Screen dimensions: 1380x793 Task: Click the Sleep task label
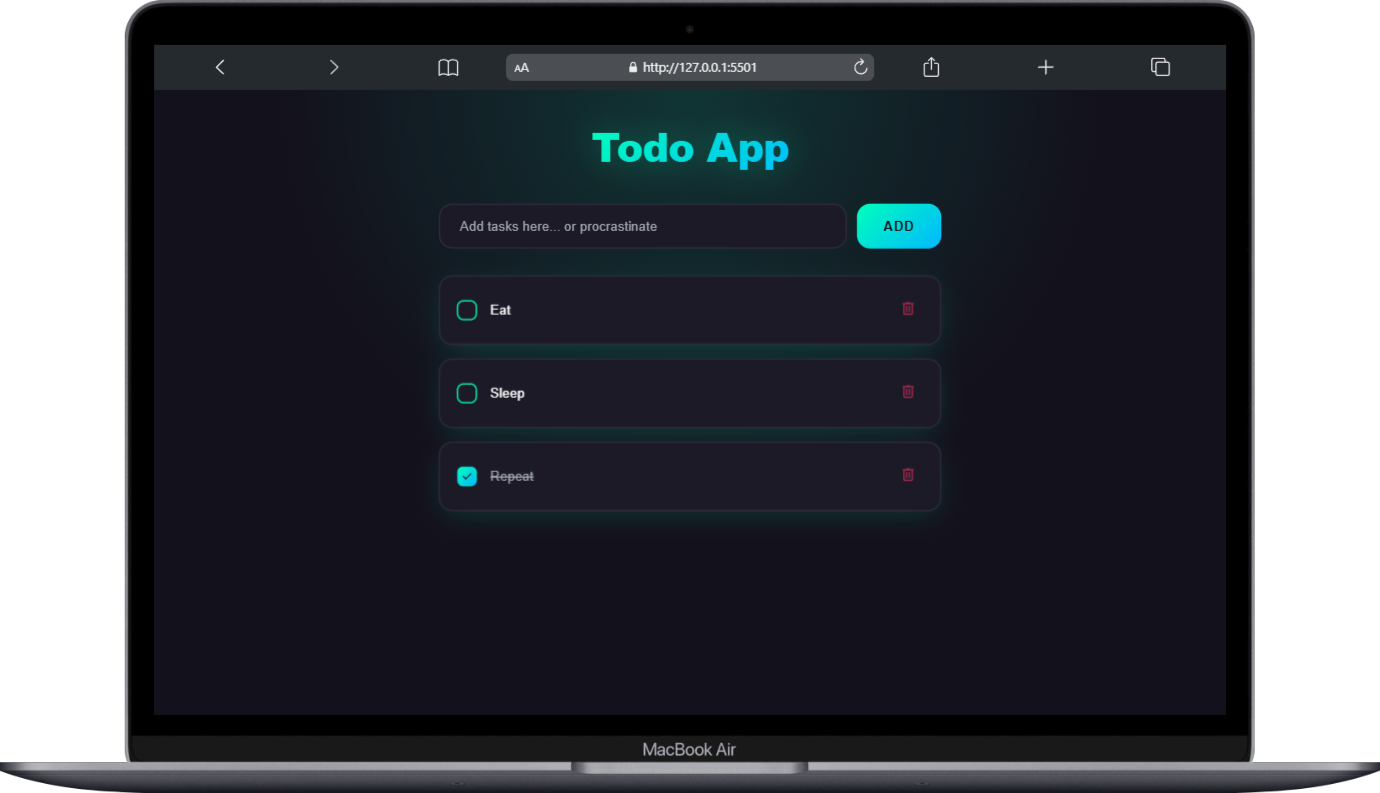pyautogui.click(x=507, y=393)
